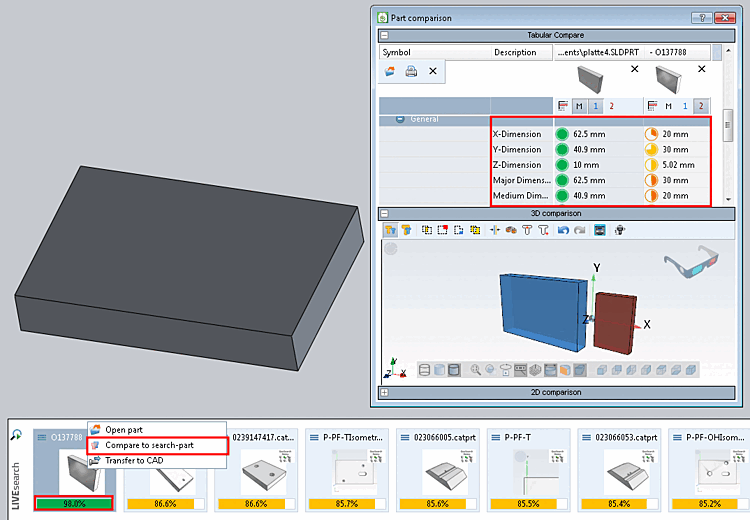Click the 3D anaglyph glasses icon
Screen dimensions: 750x520
691,261
